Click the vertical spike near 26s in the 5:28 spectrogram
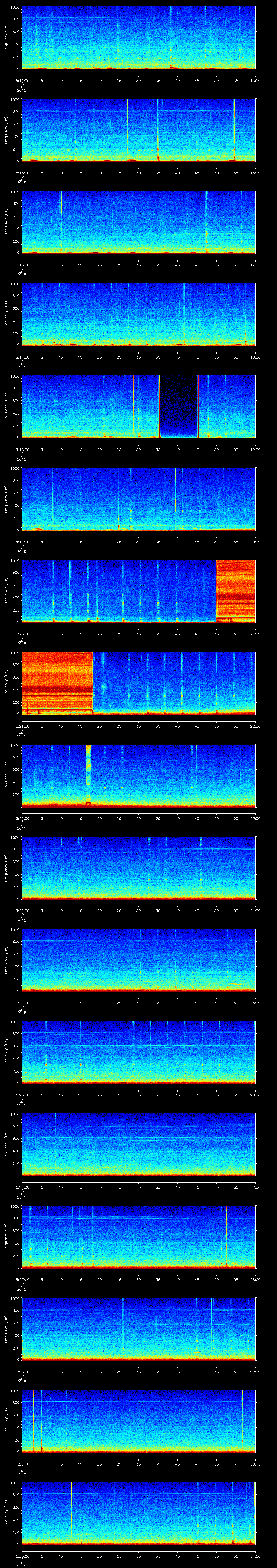The height and width of the screenshot is (1568, 277). tap(123, 1328)
